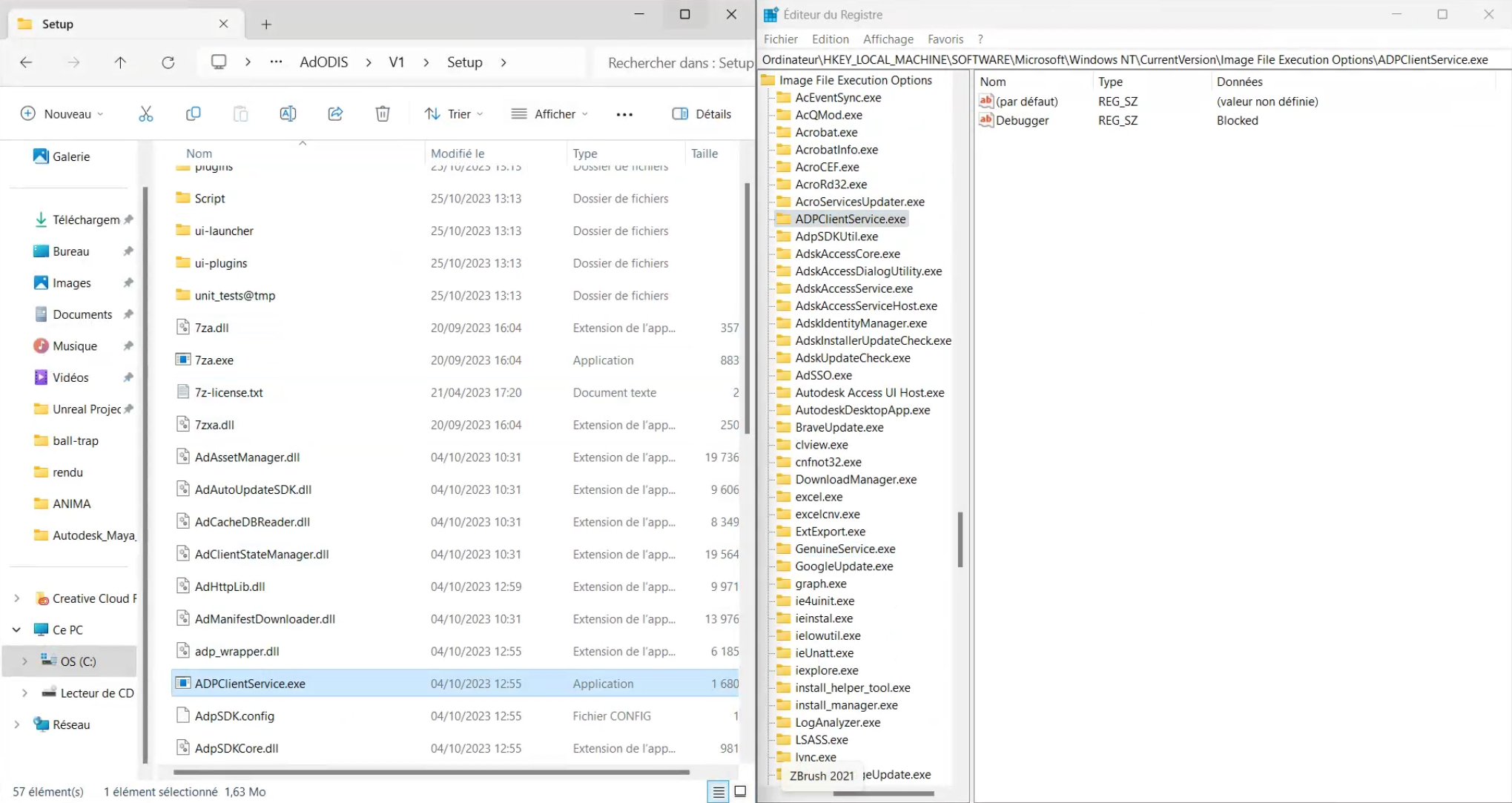Expand the Image File Execution Options key
This screenshot has width=1512, height=803.
[x=856, y=80]
